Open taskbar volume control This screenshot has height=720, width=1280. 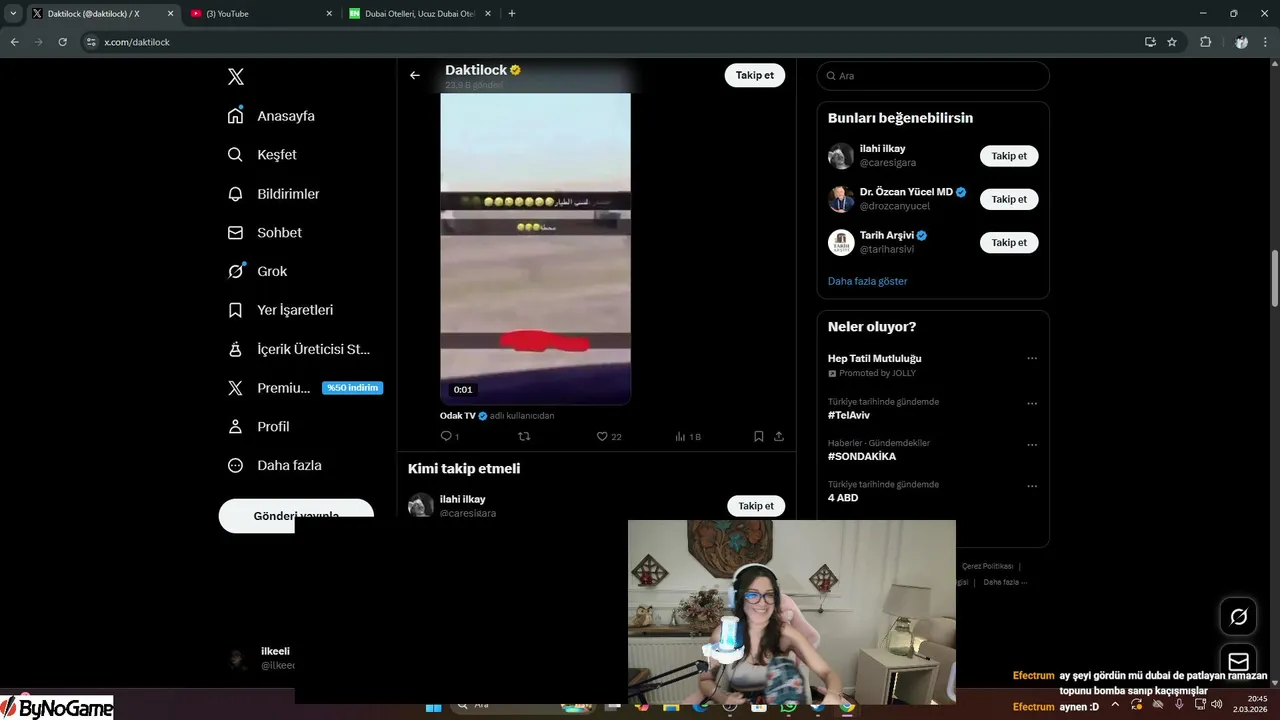1217,704
